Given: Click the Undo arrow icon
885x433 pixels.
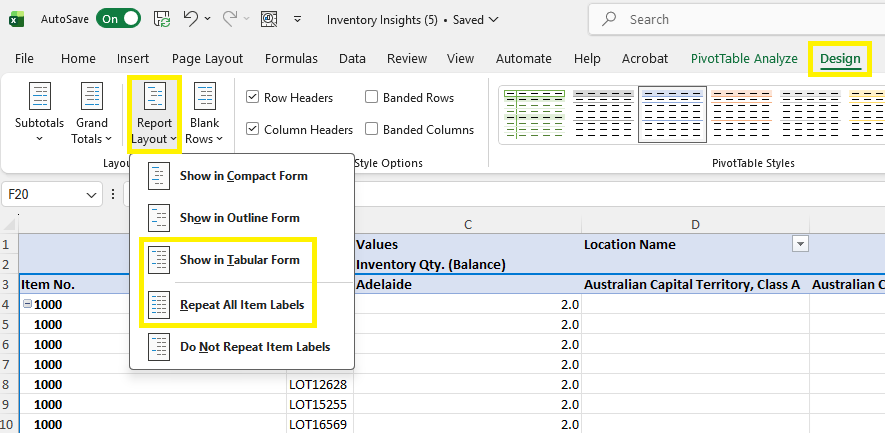Looking at the screenshot, I should tap(190, 19).
